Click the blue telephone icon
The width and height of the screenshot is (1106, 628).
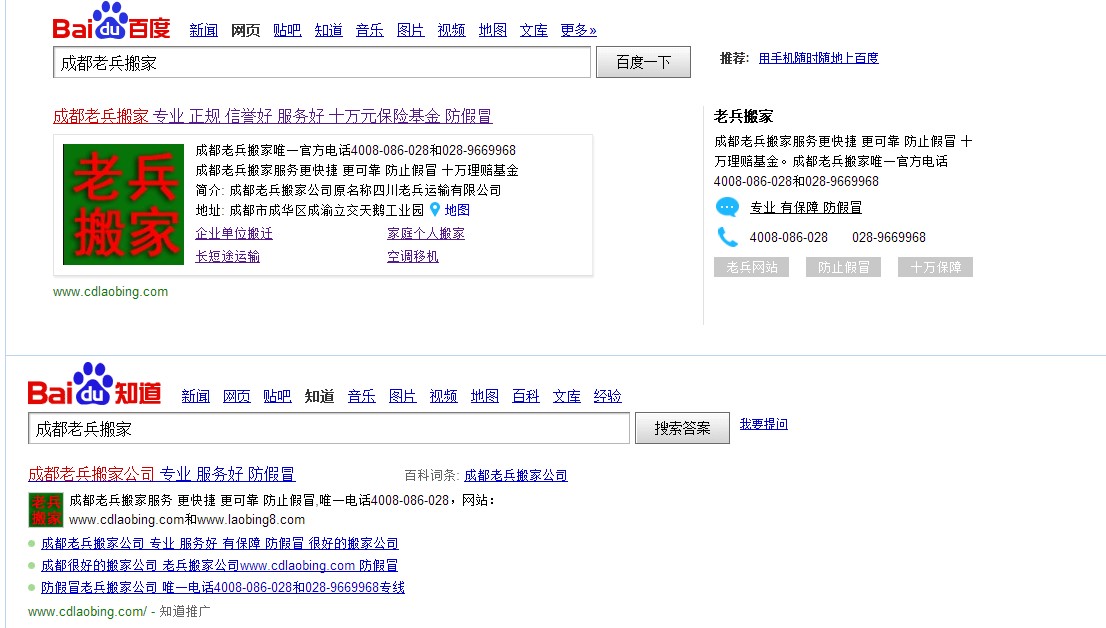(727, 237)
